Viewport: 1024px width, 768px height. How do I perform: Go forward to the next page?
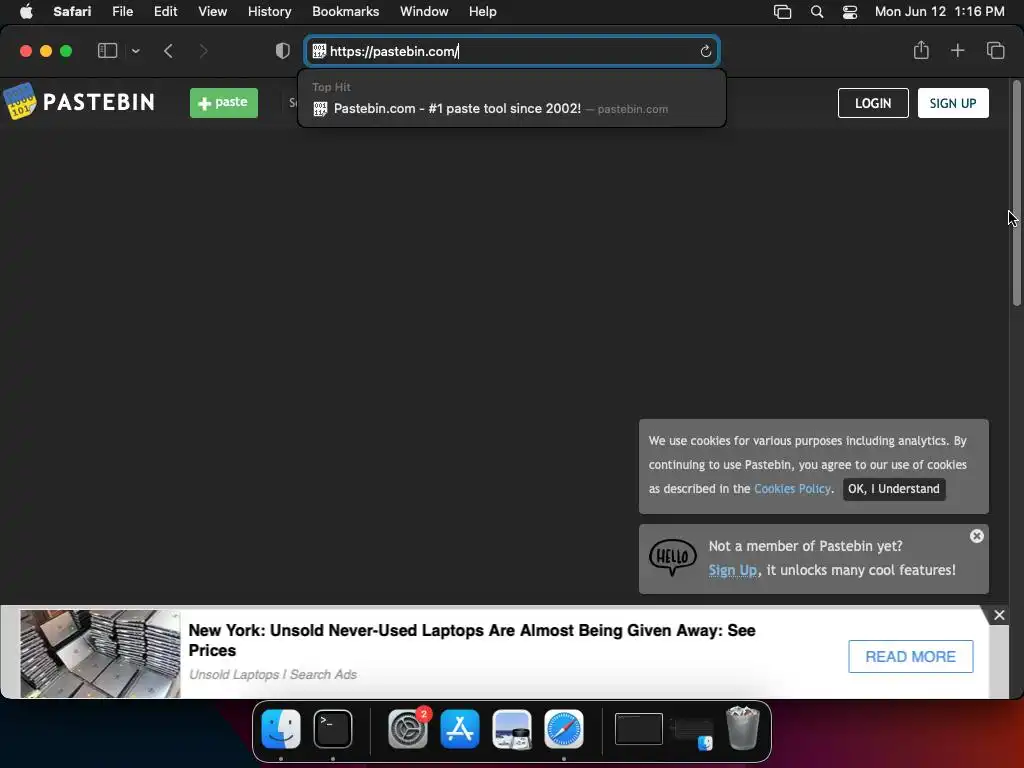[x=203, y=51]
